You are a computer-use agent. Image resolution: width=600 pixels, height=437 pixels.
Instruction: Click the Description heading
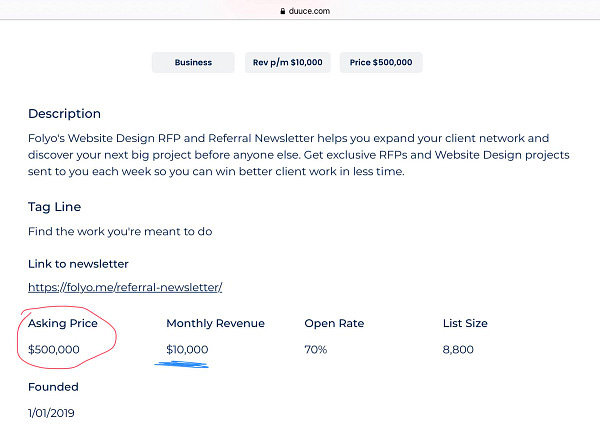[x=64, y=114]
